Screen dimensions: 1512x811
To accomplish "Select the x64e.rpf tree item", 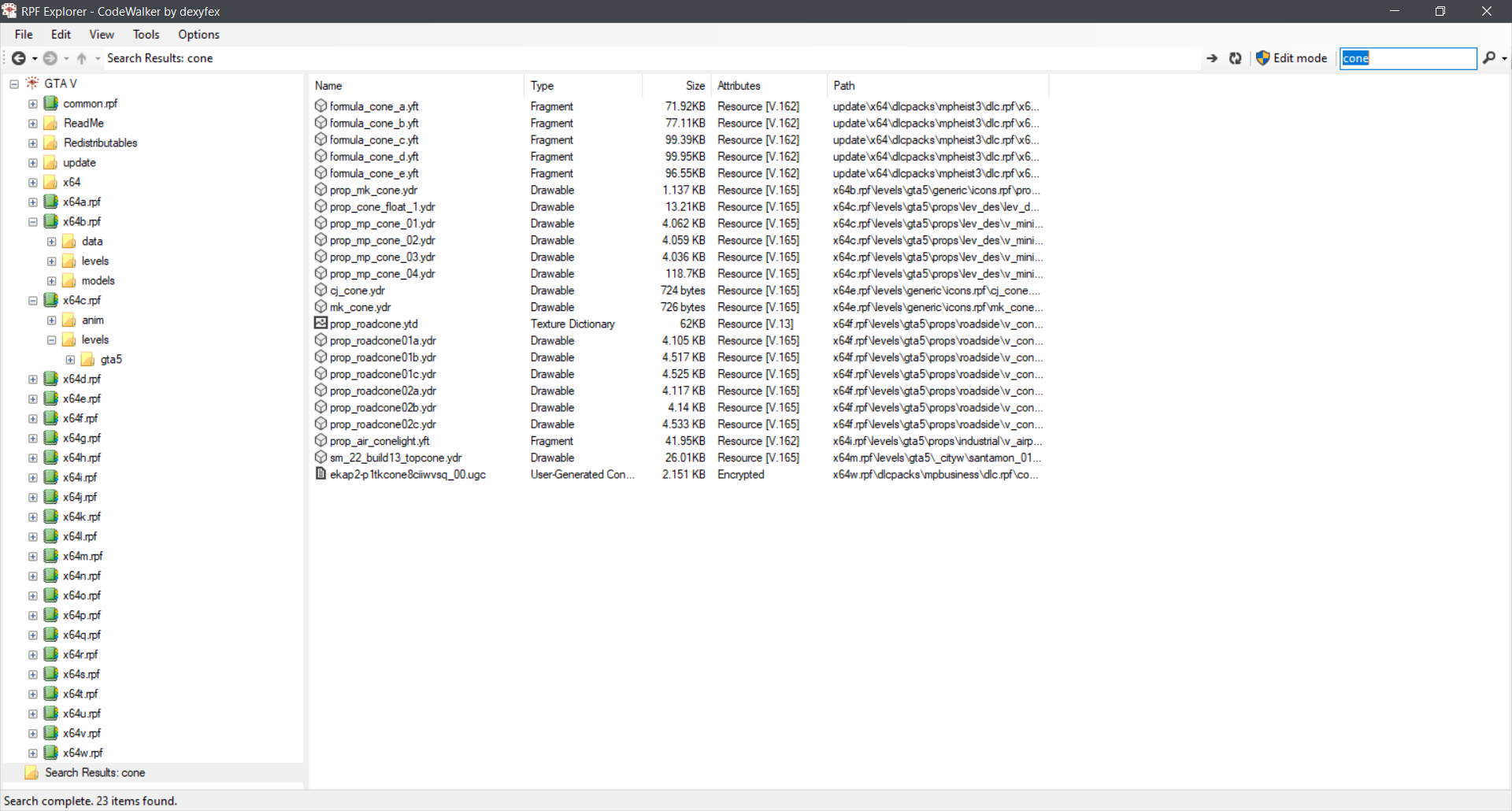I will [80, 398].
